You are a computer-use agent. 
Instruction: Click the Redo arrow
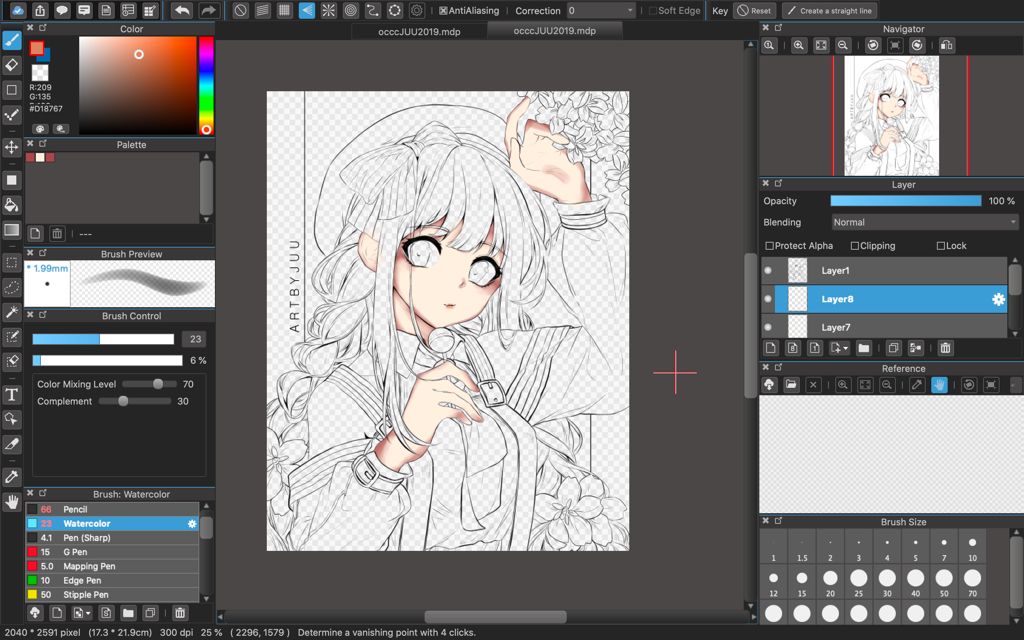tap(208, 10)
